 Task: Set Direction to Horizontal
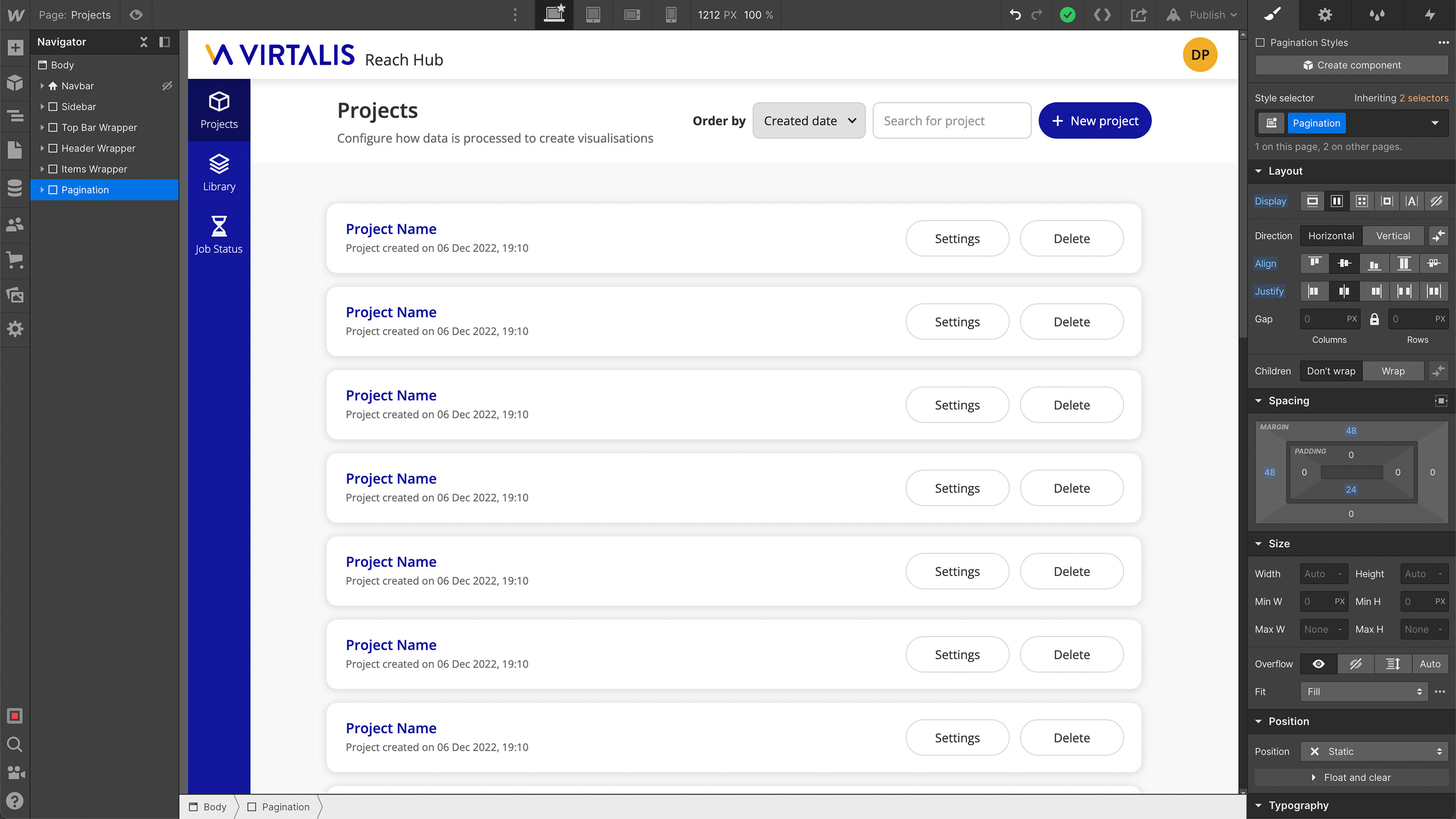1331,236
